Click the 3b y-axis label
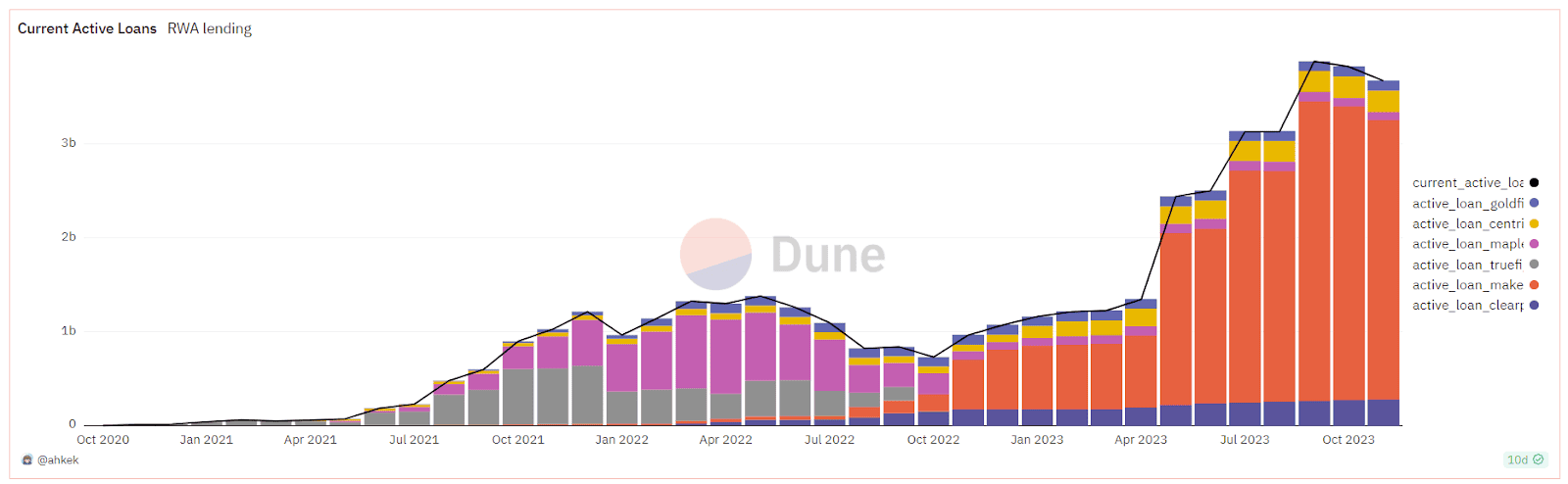1568x484 pixels. [x=69, y=143]
